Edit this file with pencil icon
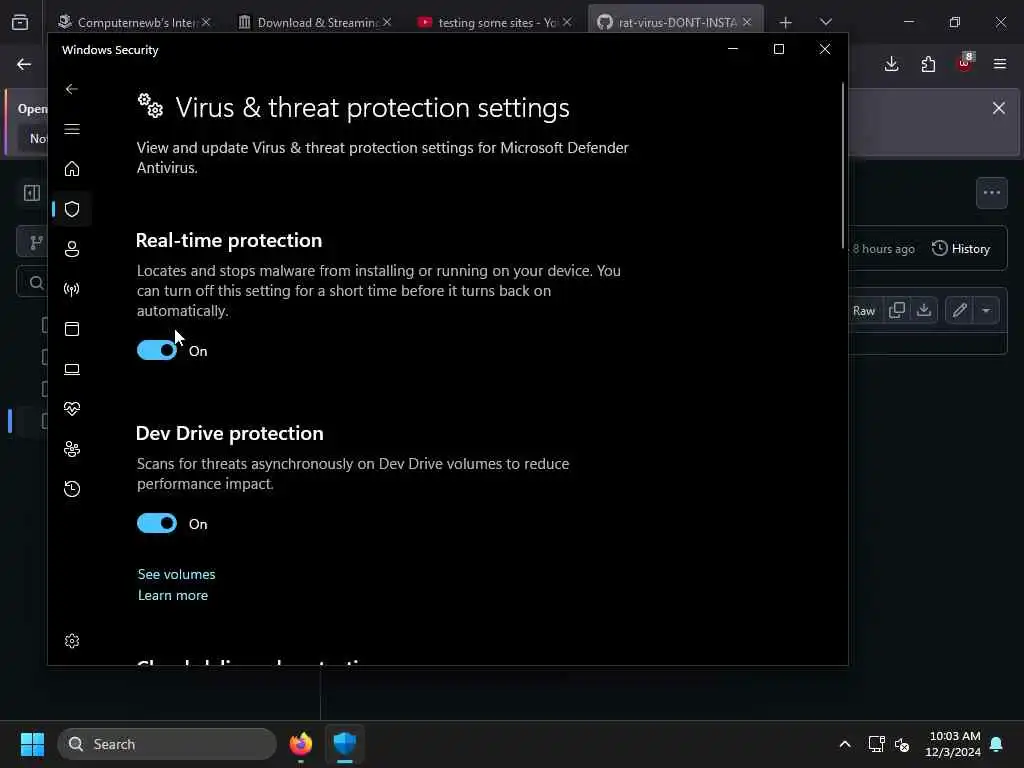This screenshot has height=768, width=1024. point(959,310)
